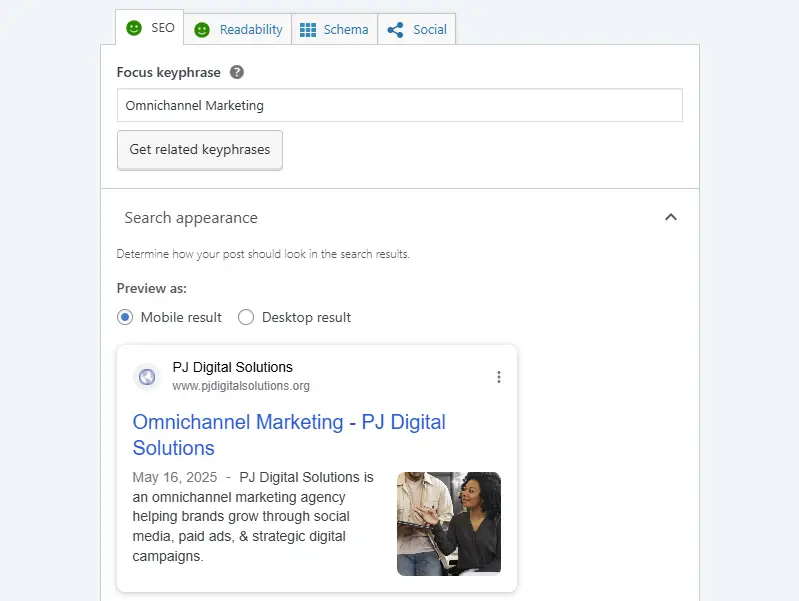The width and height of the screenshot is (799, 601).
Task: Click Get related keyphrases button
Action: pos(200,150)
